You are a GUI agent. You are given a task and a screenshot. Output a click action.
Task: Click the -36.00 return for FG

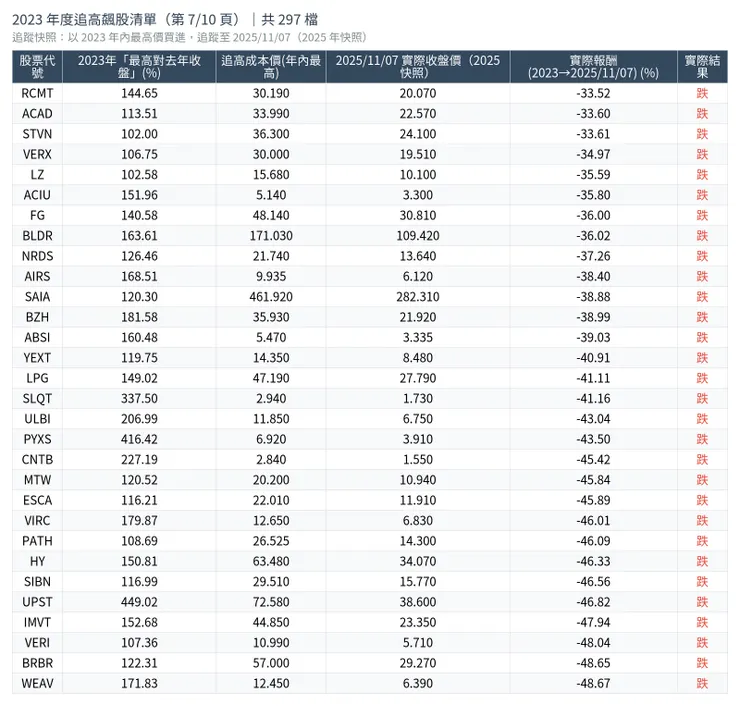(x=593, y=215)
